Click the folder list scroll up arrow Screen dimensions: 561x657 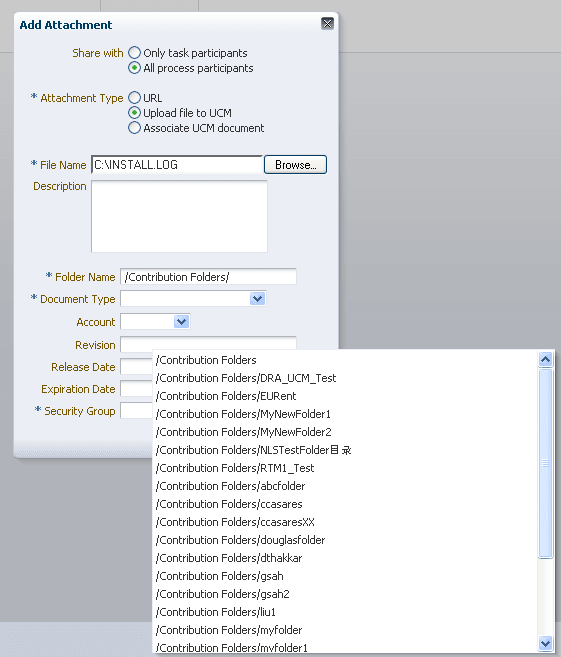point(545,359)
